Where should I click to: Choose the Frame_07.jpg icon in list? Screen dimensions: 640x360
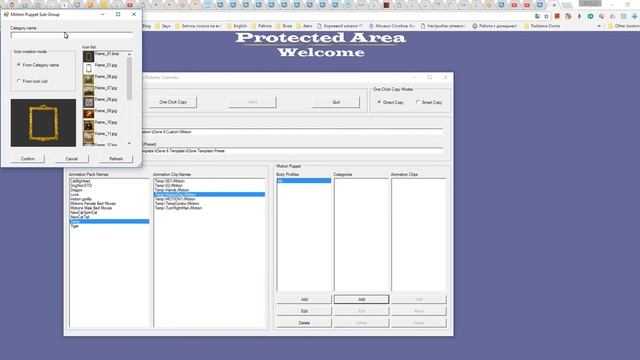pos(89,91)
